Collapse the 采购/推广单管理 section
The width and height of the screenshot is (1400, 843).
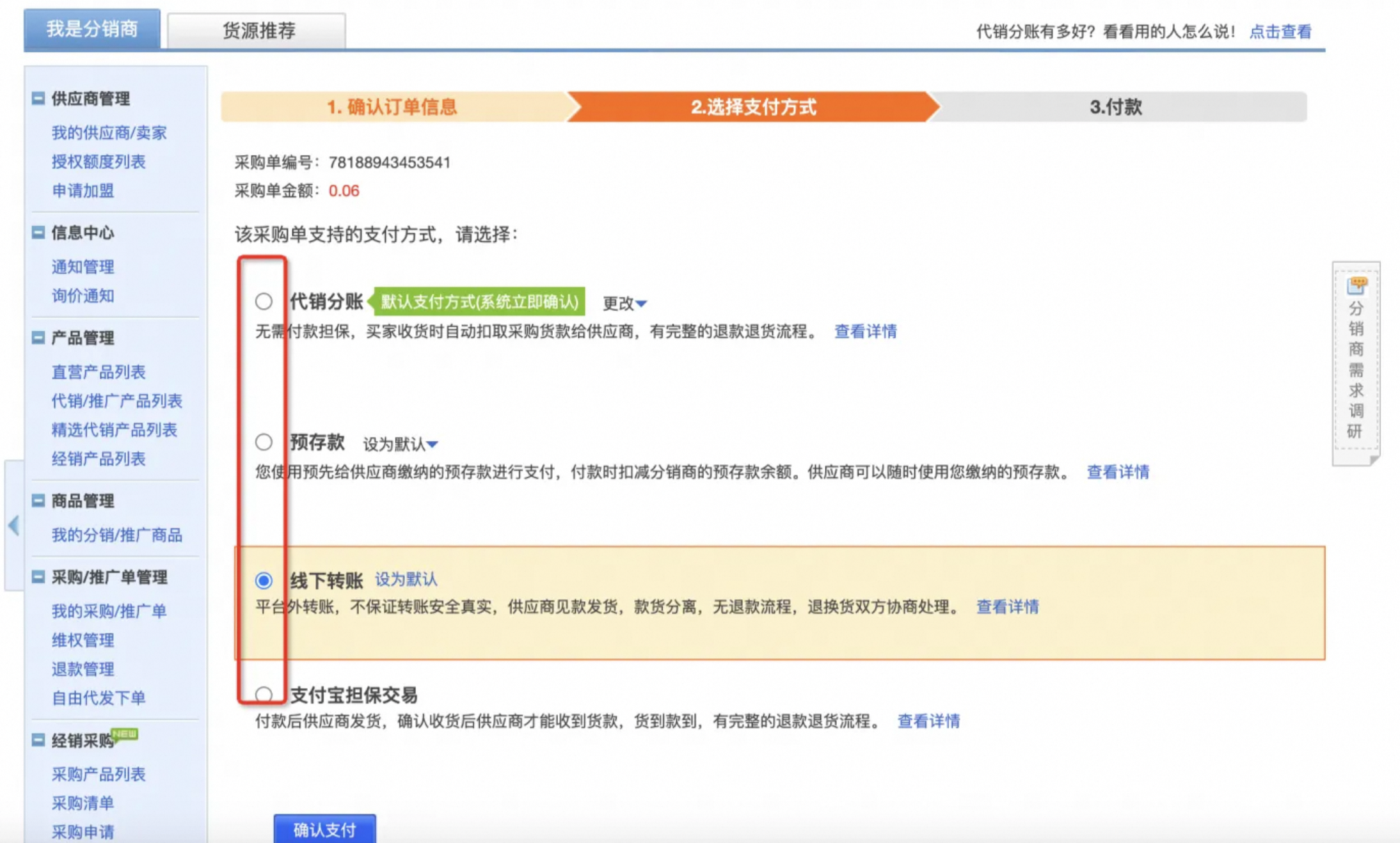38,577
